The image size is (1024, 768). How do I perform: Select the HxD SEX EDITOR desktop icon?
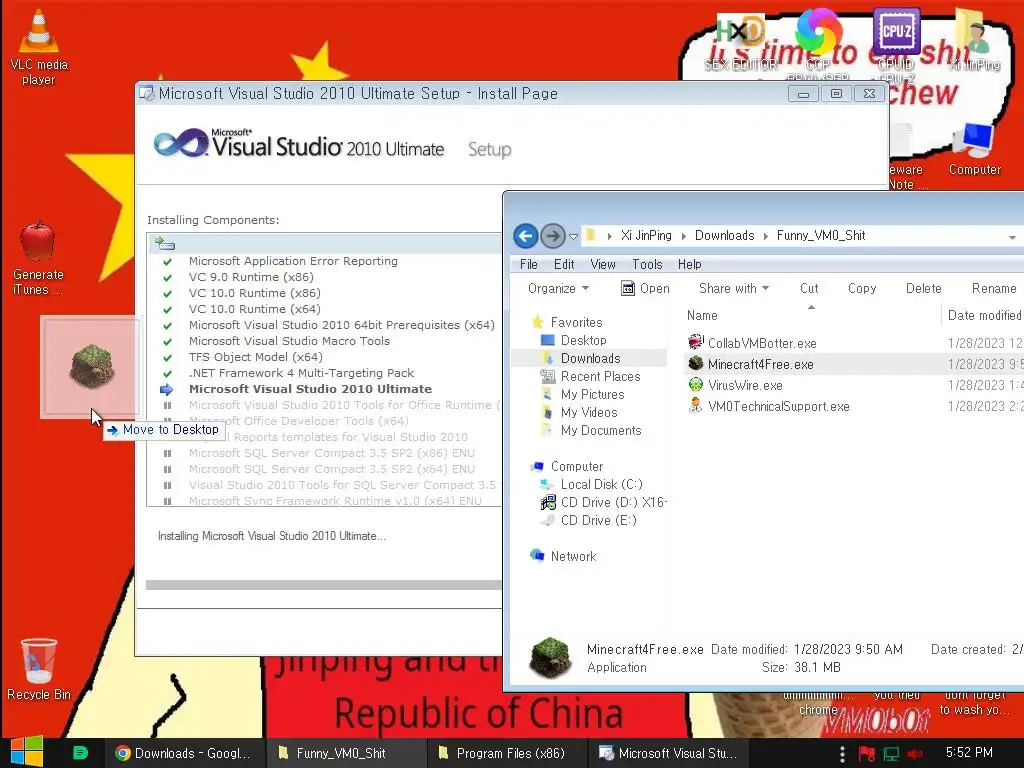tap(741, 41)
